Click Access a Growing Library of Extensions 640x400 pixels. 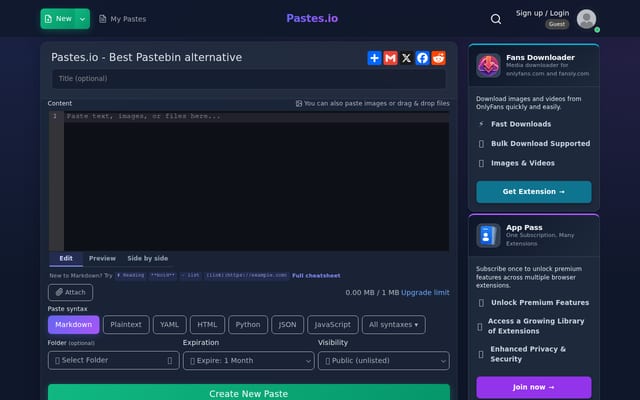[x=536, y=326]
